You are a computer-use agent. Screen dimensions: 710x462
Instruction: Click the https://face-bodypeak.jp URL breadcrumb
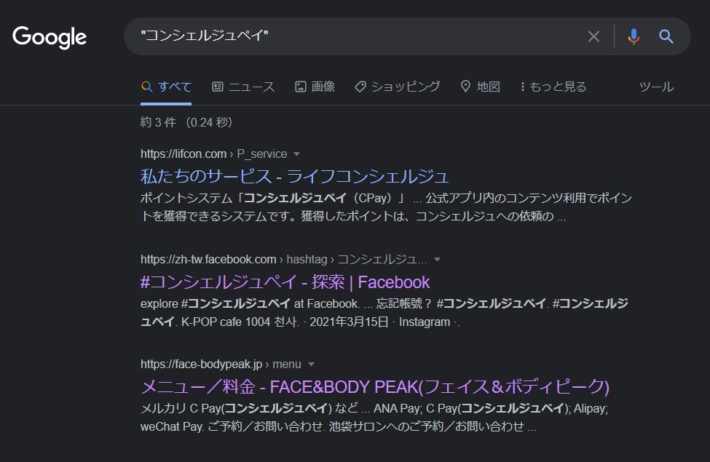pyautogui.click(x=221, y=364)
